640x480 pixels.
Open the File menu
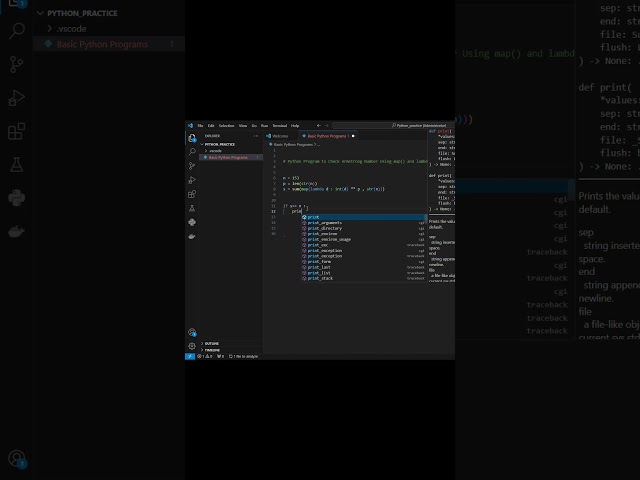pos(200,125)
